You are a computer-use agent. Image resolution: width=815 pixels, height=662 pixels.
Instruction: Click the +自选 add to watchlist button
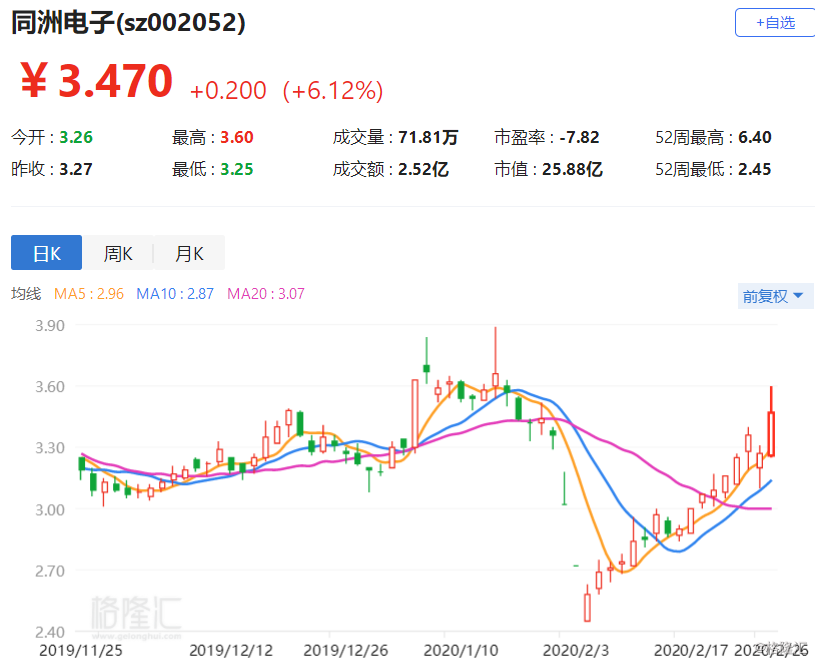coord(775,22)
